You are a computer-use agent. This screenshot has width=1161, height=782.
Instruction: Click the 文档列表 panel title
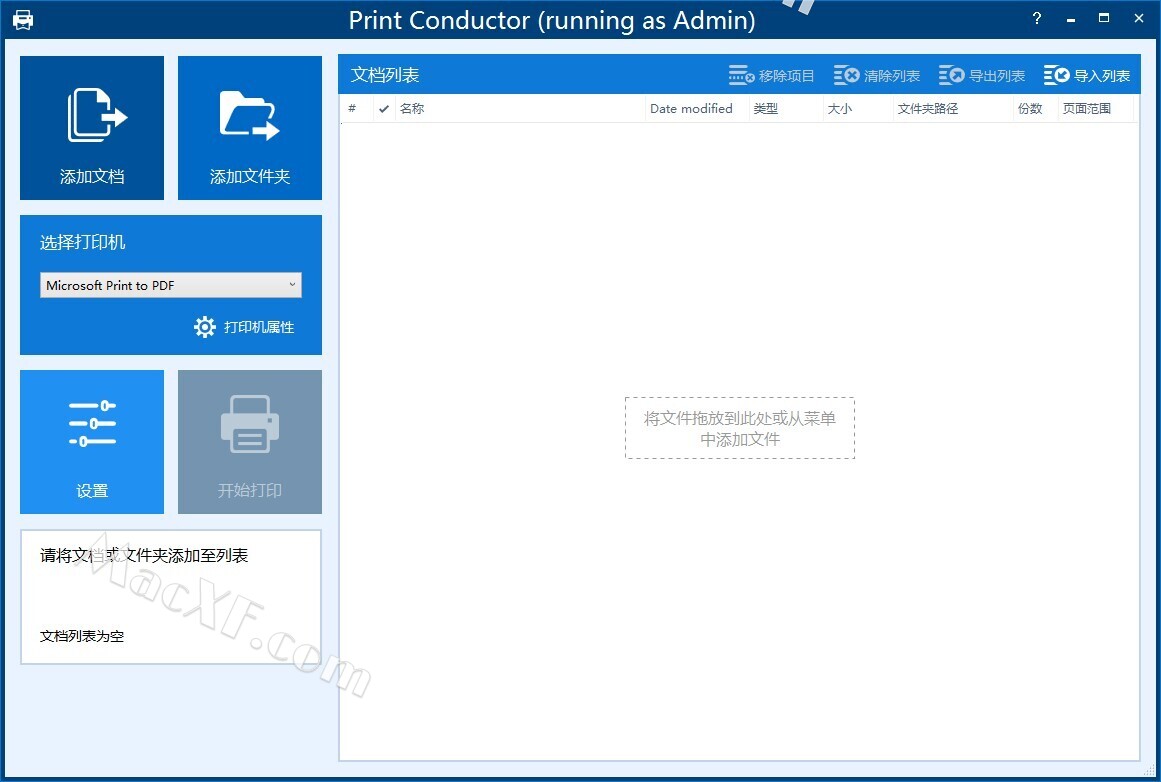(x=385, y=75)
